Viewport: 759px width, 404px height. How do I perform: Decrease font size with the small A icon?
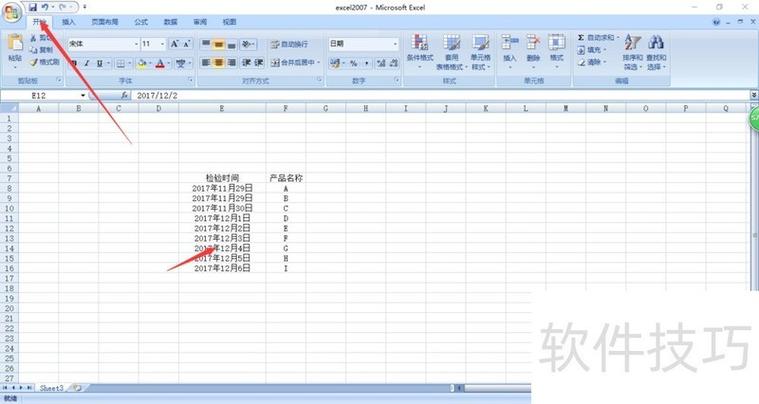[187, 44]
